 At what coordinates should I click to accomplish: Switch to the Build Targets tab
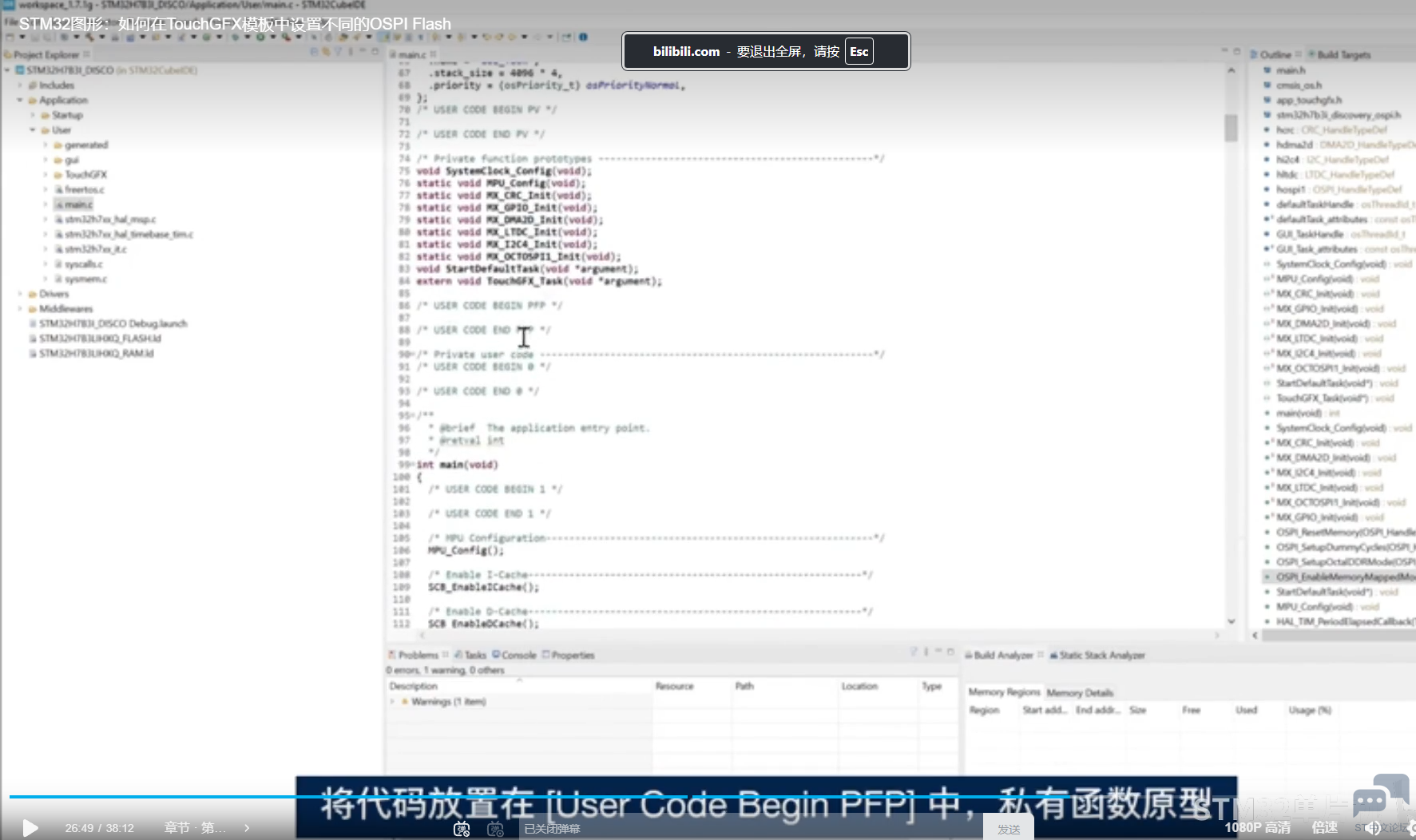click(1339, 54)
